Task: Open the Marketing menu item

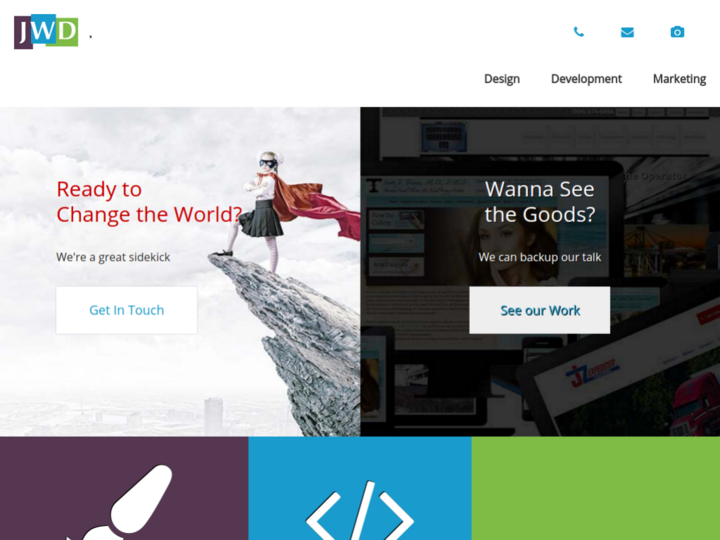Action: click(x=679, y=79)
